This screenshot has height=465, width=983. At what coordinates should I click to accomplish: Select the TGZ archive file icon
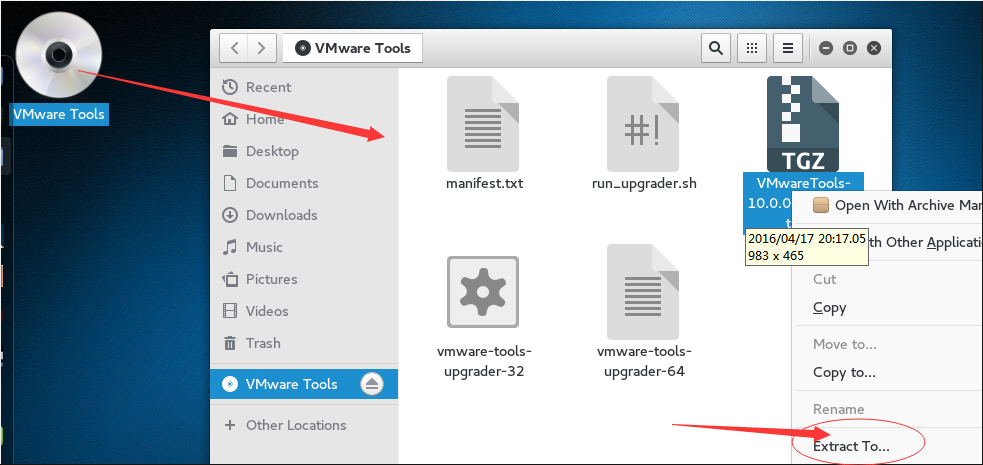[x=803, y=124]
